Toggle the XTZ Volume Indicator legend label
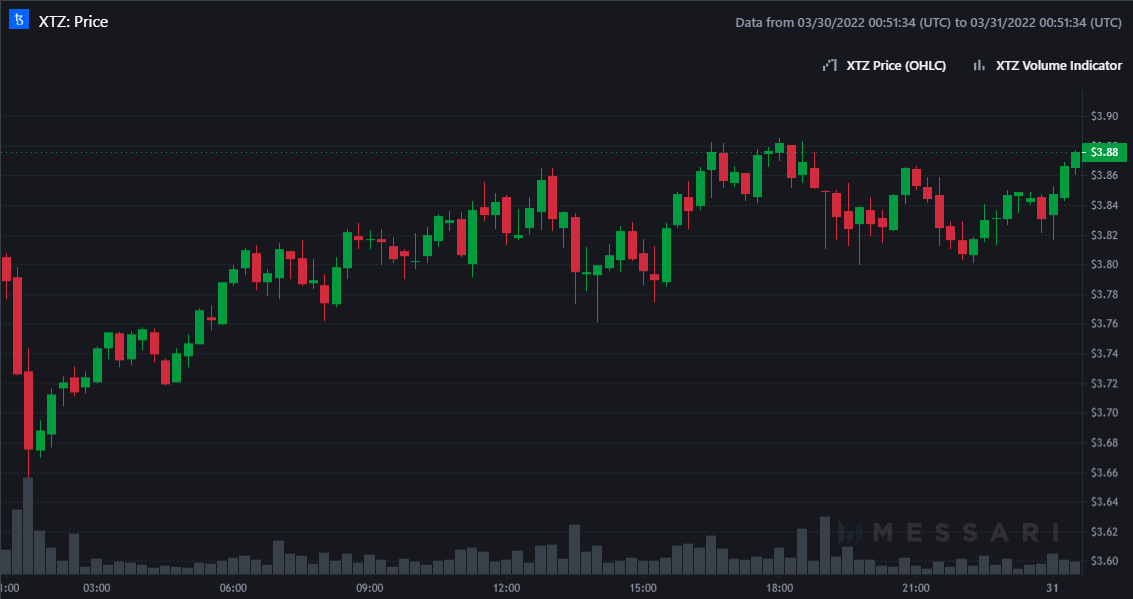 tap(1058, 66)
